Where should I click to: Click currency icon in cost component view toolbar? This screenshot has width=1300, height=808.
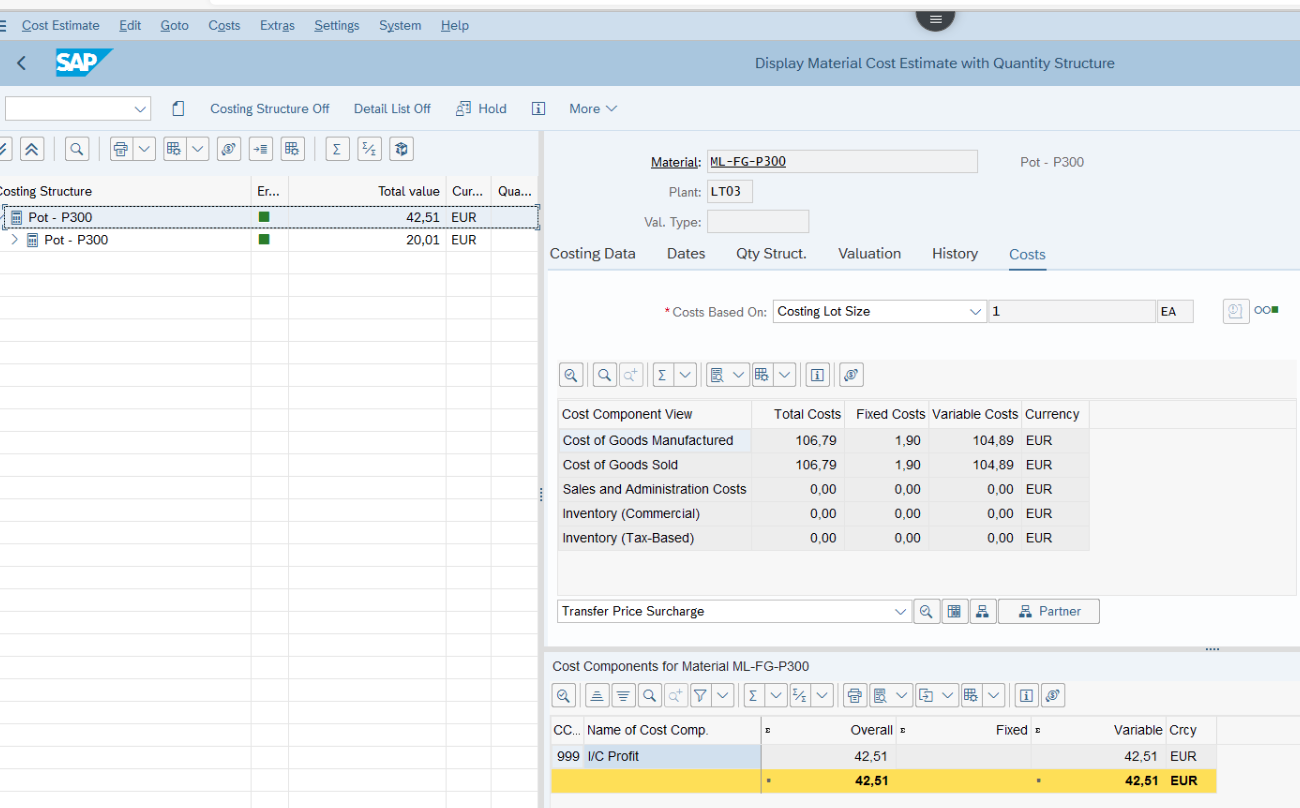pyautogui.click(x=851, y=375)
